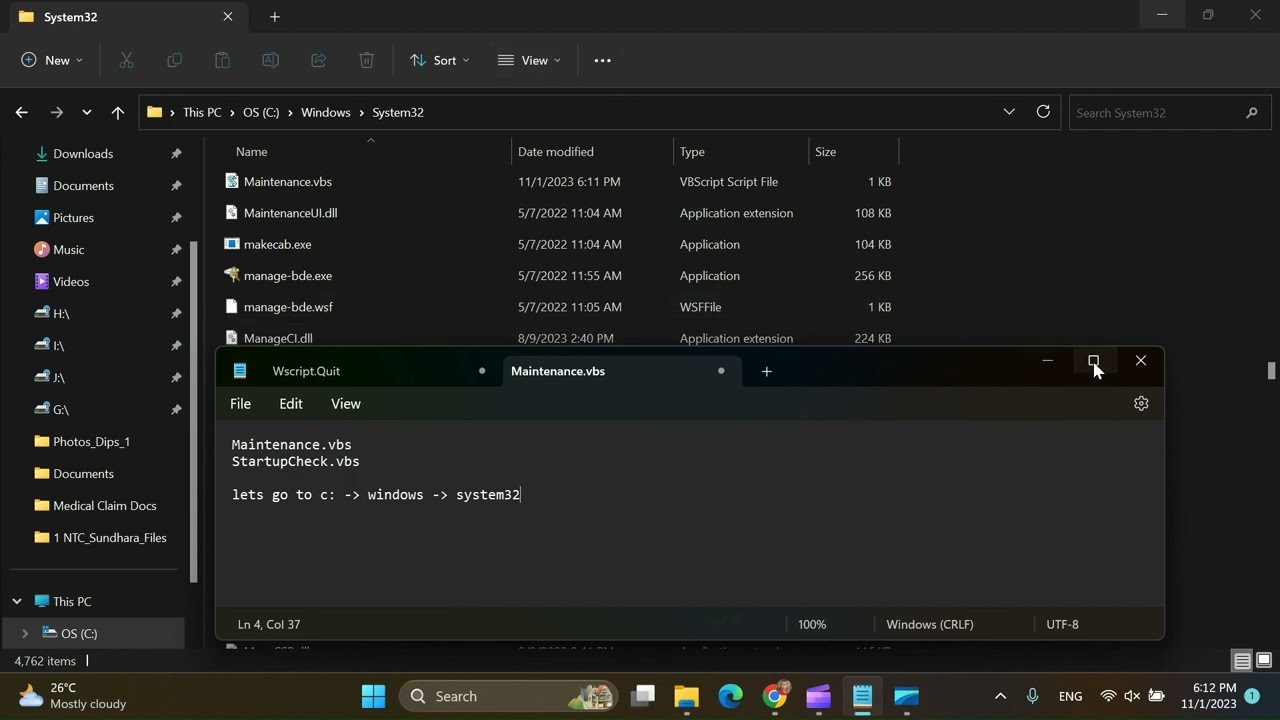Click the muted volume tray icon
Image resolution: width=1280 pixels, height=720 pixels.
coord(1132,696)
